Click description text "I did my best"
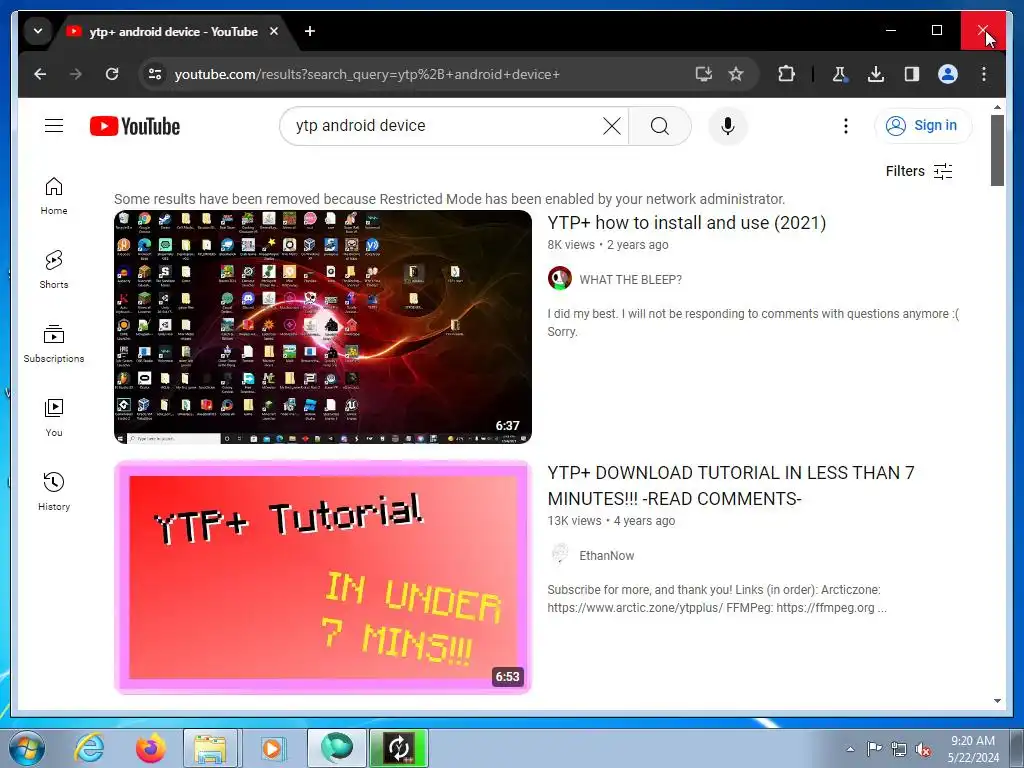The image size is (1024, 768). point(754,323)
